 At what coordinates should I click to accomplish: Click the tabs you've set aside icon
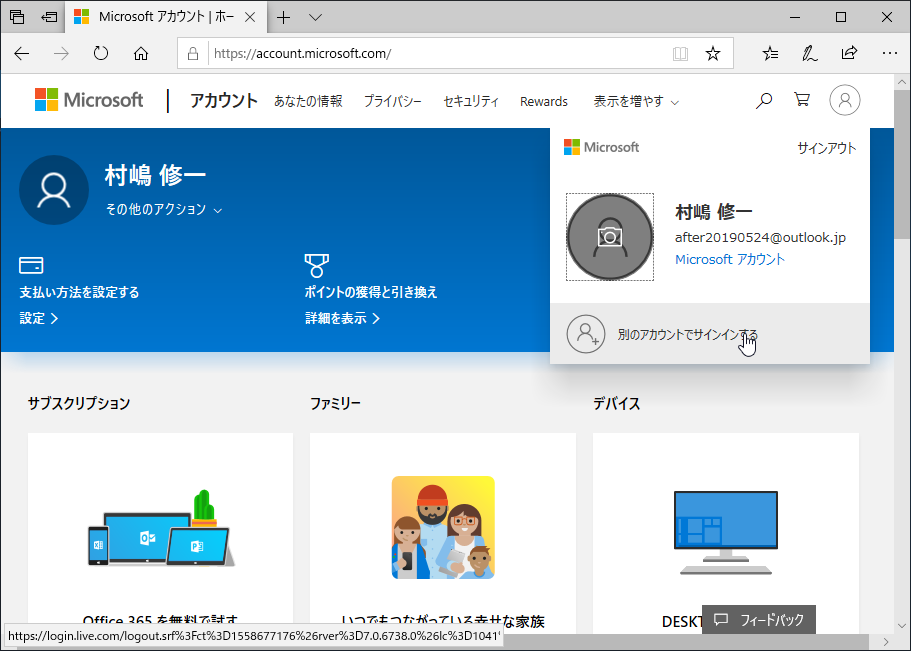pyautogui.click(x=17, y=17)
